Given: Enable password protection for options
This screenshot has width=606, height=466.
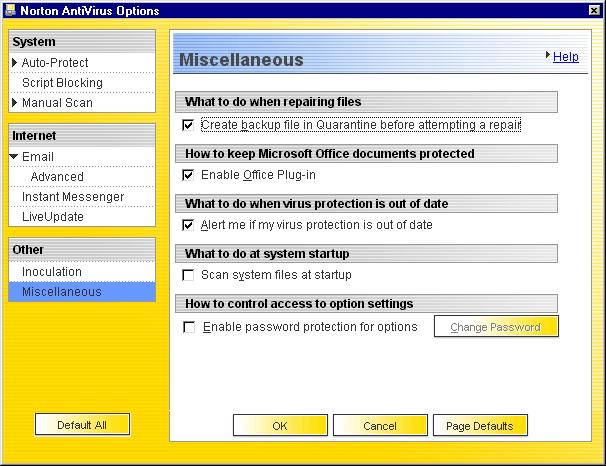Looking at the screenshot, I should point(188,327).
